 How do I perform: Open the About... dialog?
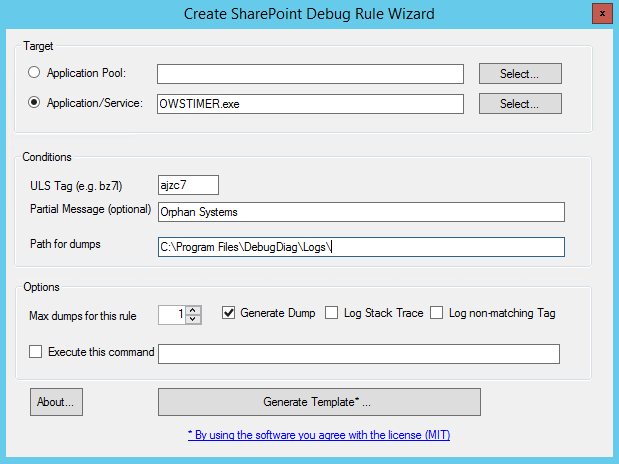tap(57, 401)
